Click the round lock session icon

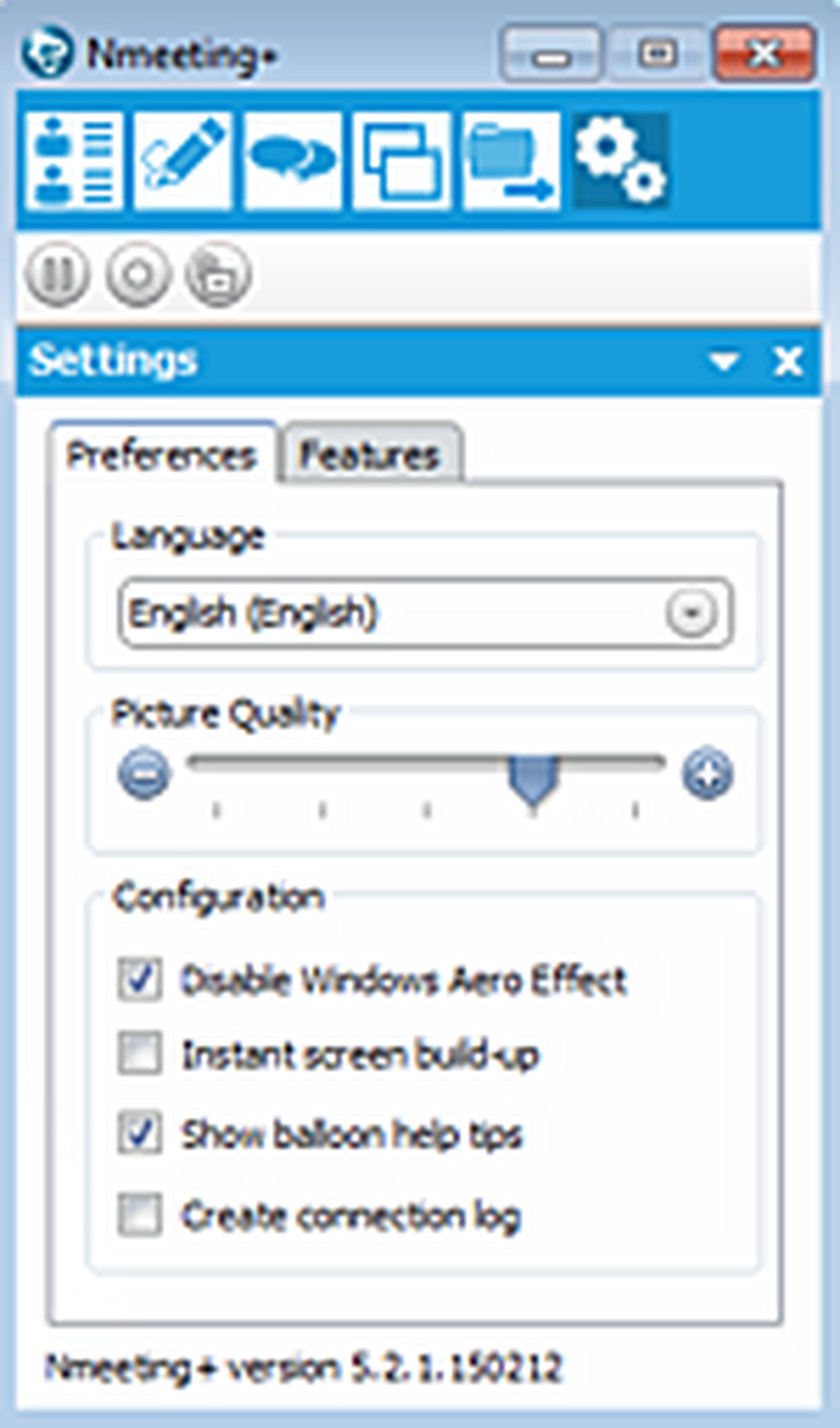click(x=218, y=274)
